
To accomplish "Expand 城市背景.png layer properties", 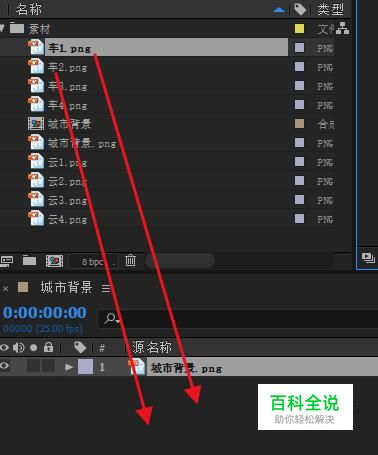I will click(x=69, y=367).
